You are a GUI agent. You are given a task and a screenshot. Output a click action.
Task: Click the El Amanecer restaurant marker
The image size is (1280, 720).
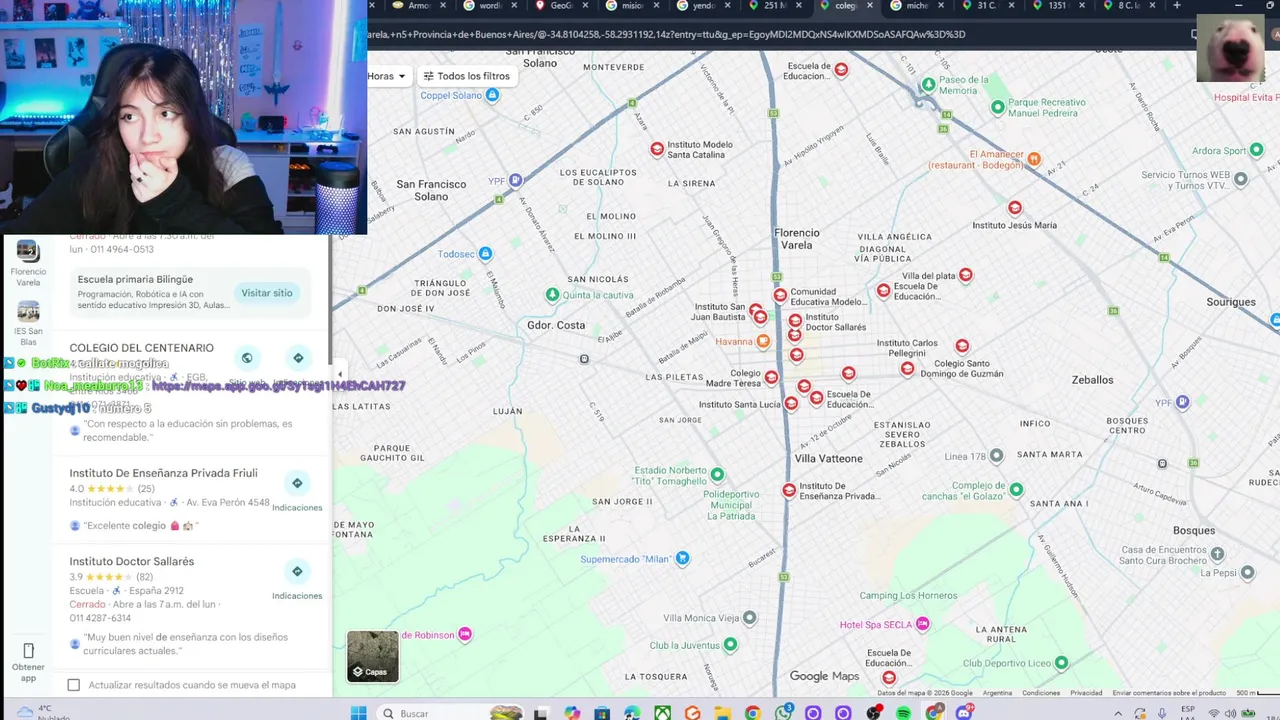1034,159
